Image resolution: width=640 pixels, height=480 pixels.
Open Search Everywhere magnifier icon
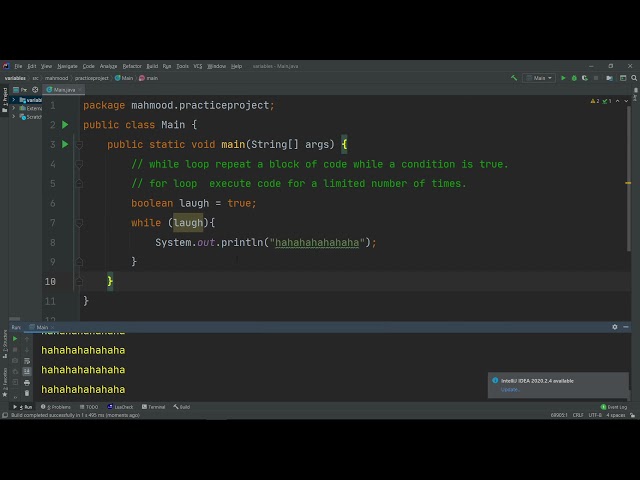[x=634, y=78]
